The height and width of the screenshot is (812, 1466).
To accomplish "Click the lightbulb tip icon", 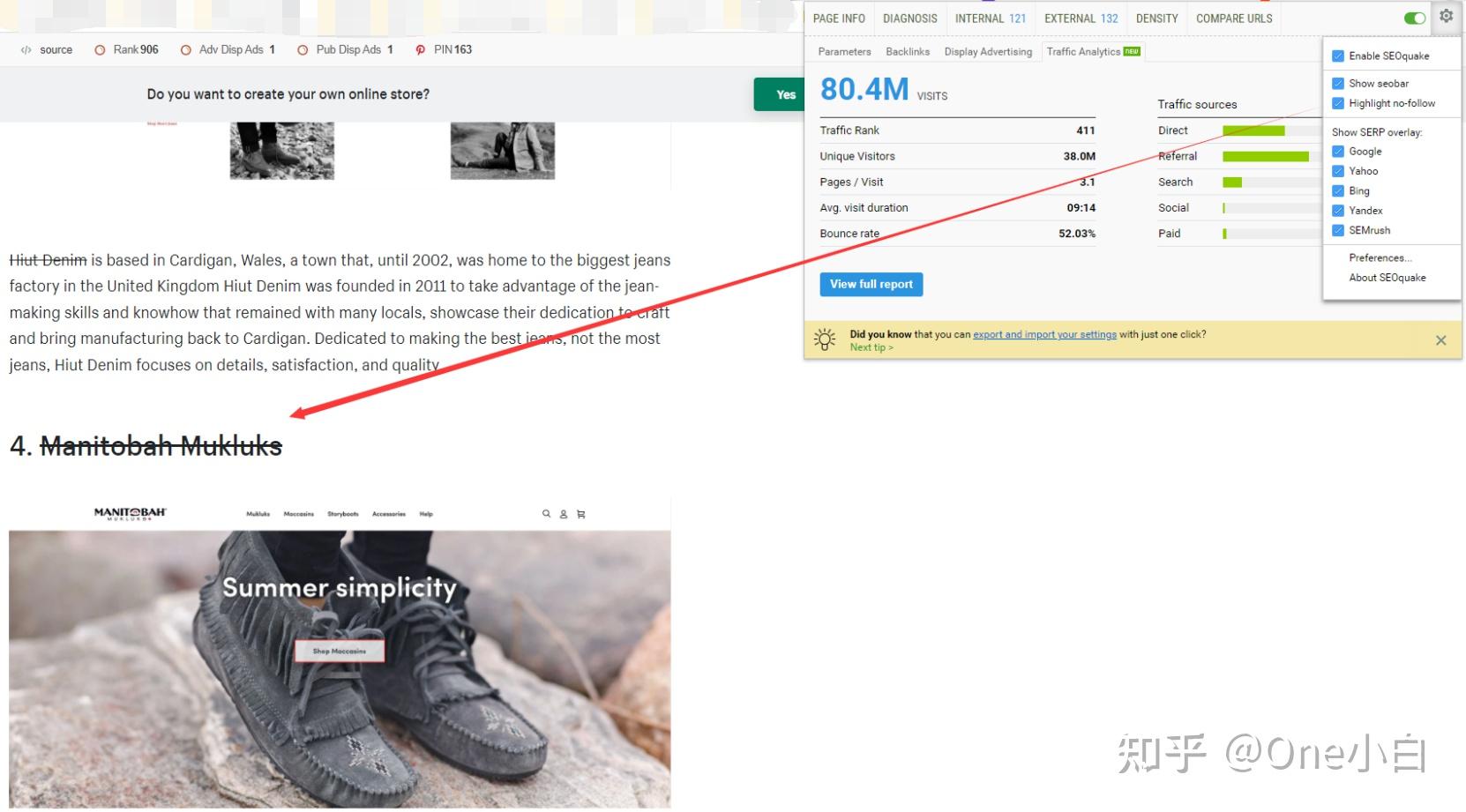I will pyautogui.click(x=826, y=339).
